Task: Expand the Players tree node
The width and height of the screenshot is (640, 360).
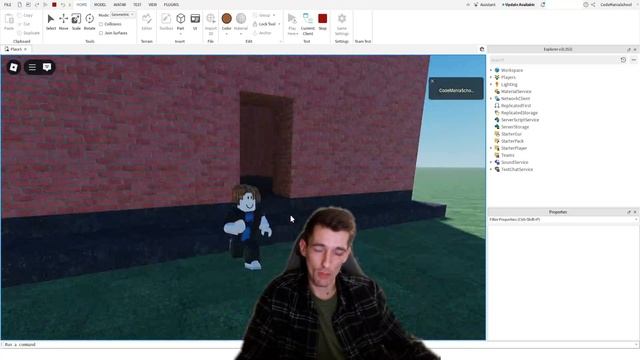Action: coord(491,77)
